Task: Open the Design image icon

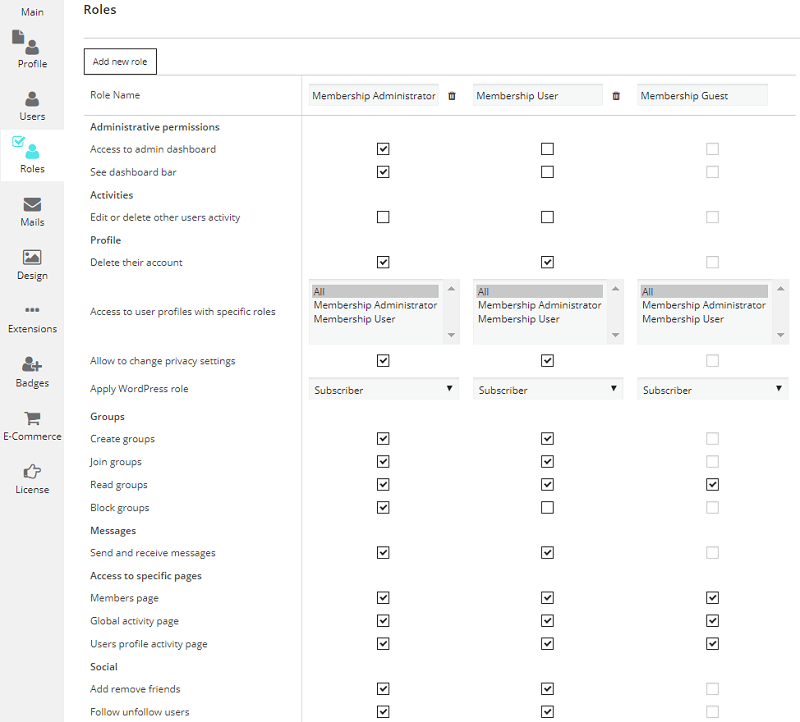Action: tap(32, 257)
